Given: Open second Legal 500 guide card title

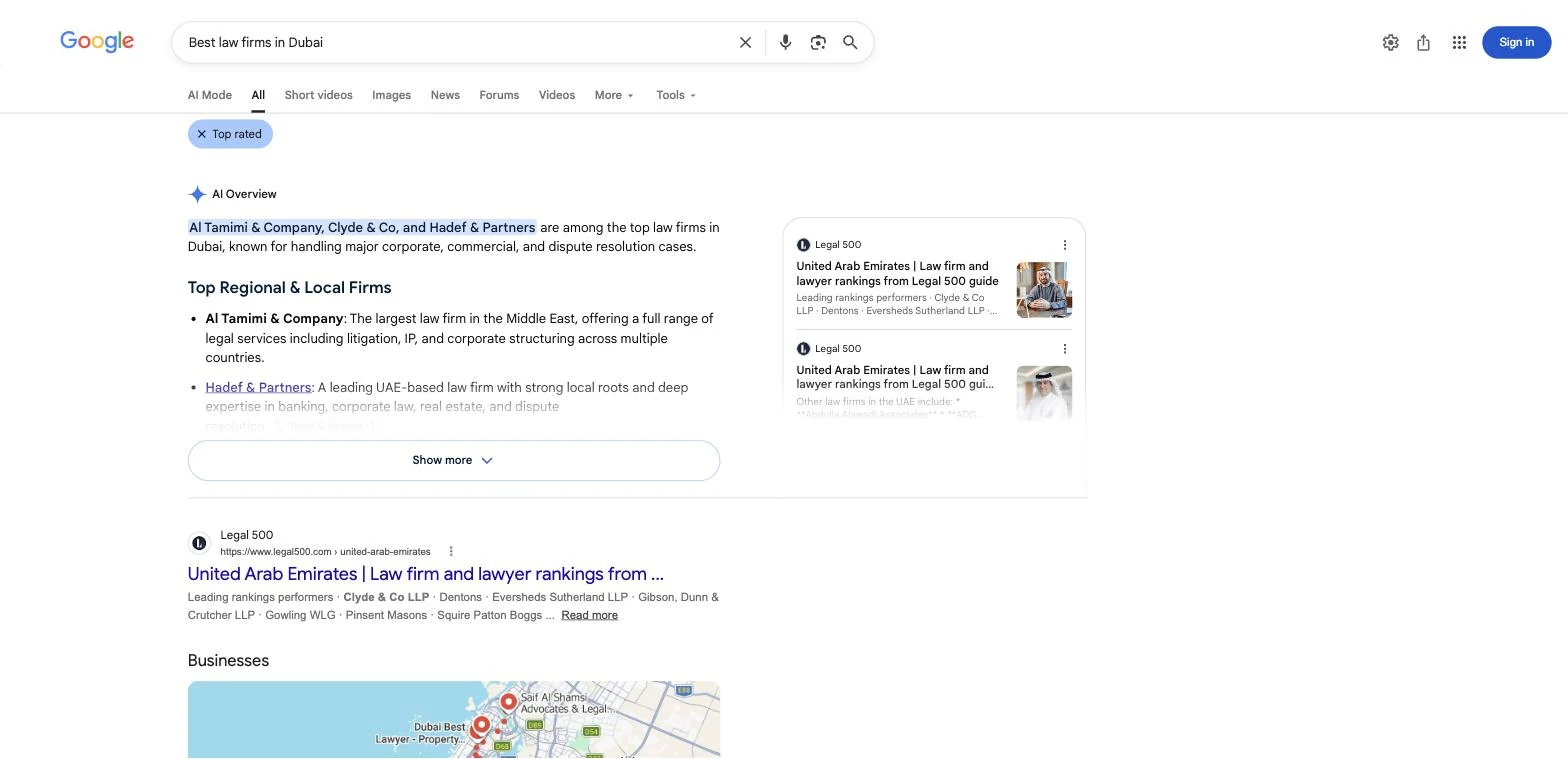Looking at the screenshot, I should 895,377.
